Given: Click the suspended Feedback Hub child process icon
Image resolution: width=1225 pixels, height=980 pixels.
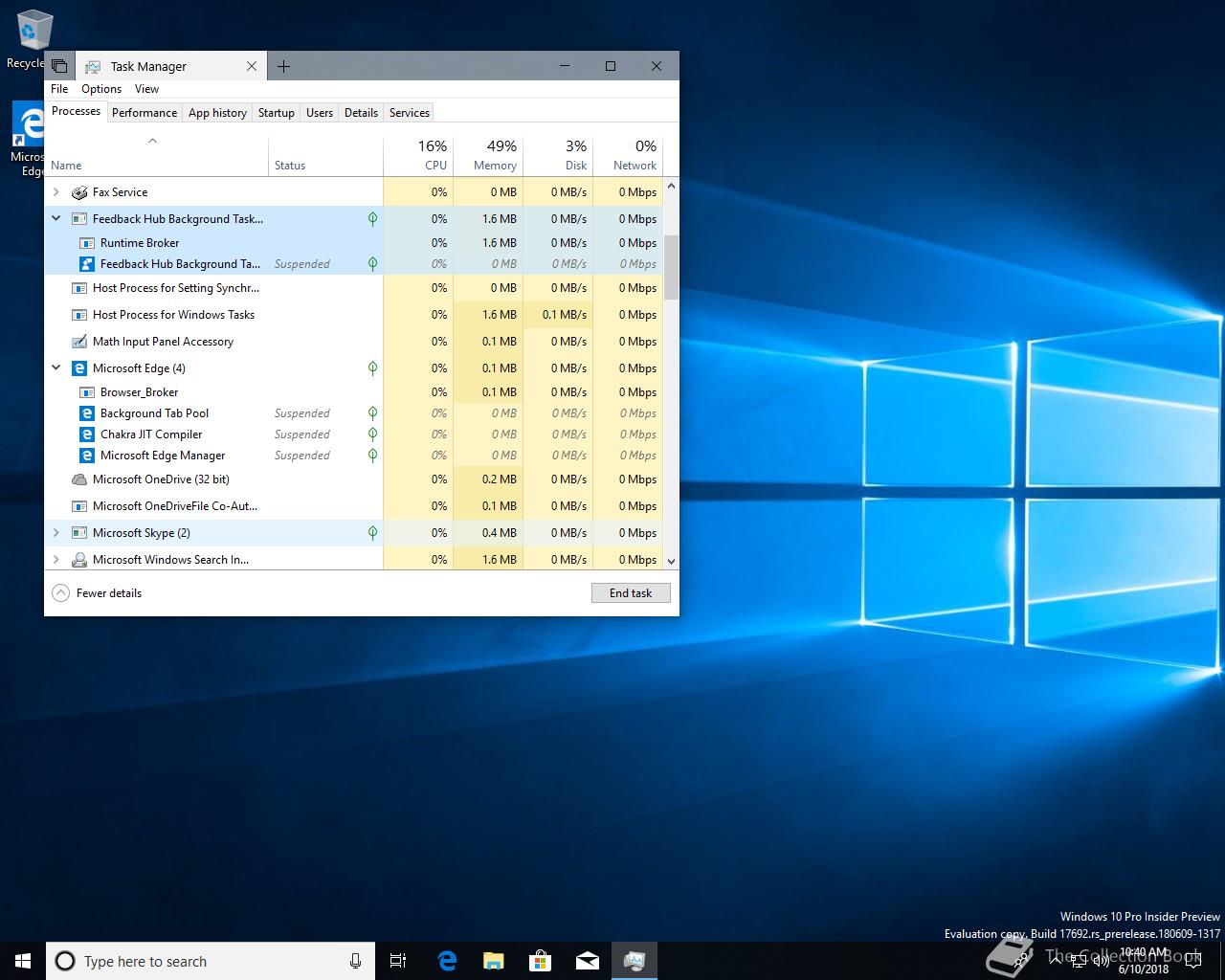Looking at the screenshot, I should click(x=87, y=264).
